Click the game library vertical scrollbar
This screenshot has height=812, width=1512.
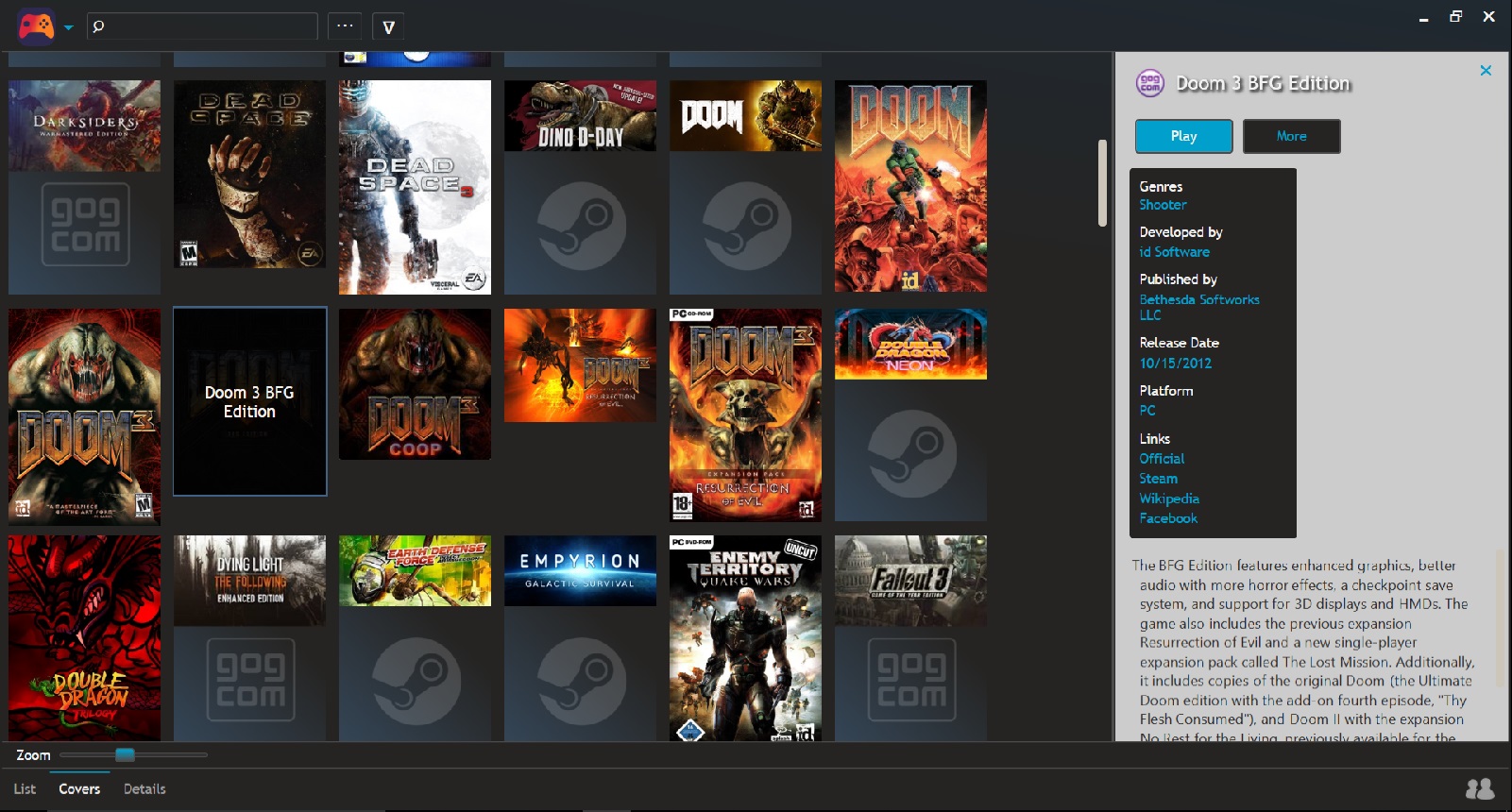[1102, 183]
